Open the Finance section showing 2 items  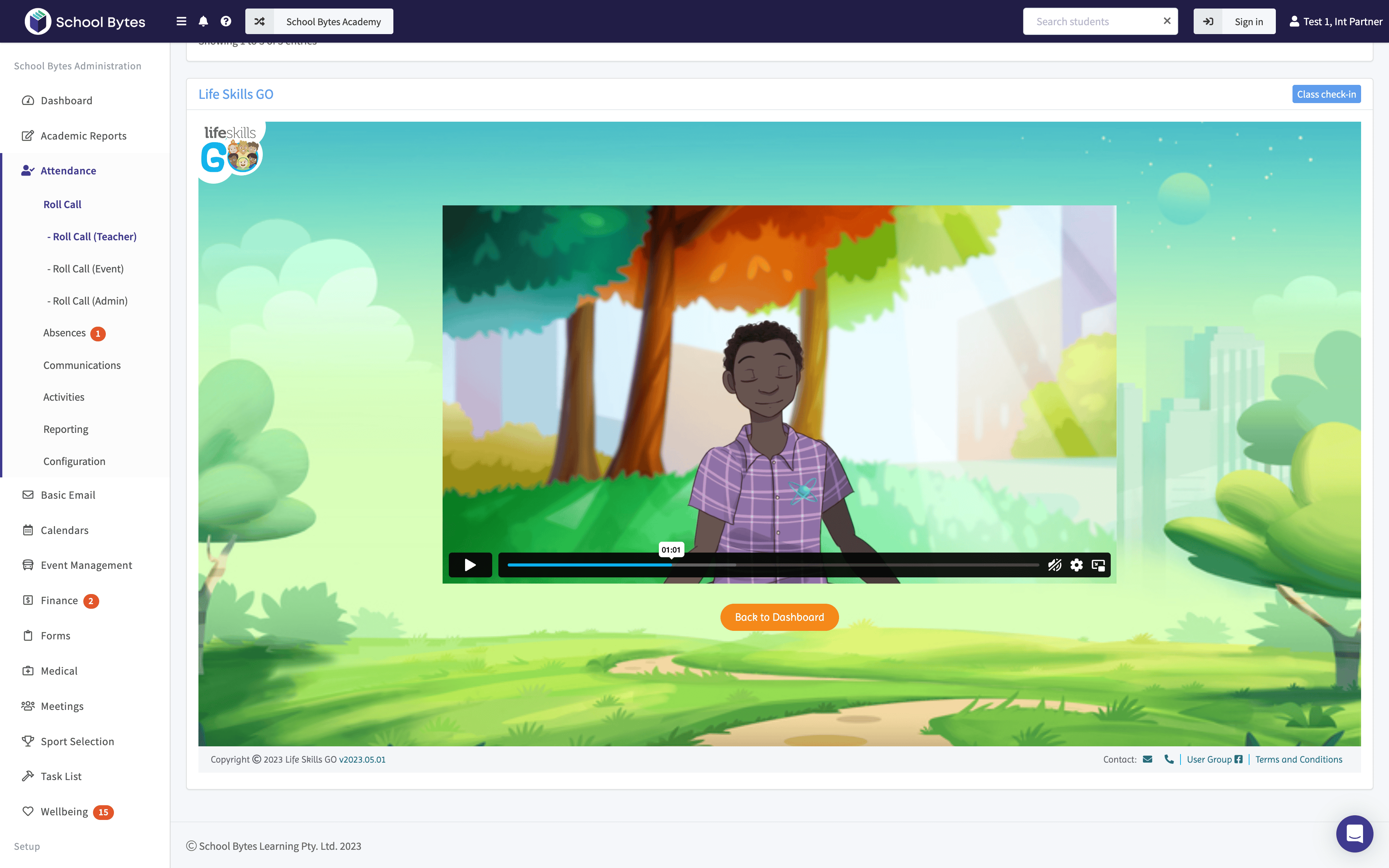tap(58, 600)
